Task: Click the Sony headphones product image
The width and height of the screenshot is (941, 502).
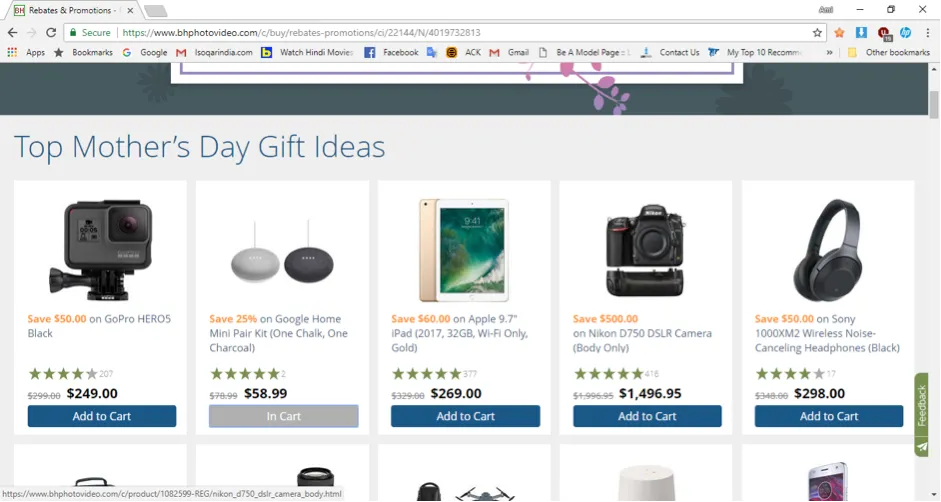Action: [x=827, y=244]
